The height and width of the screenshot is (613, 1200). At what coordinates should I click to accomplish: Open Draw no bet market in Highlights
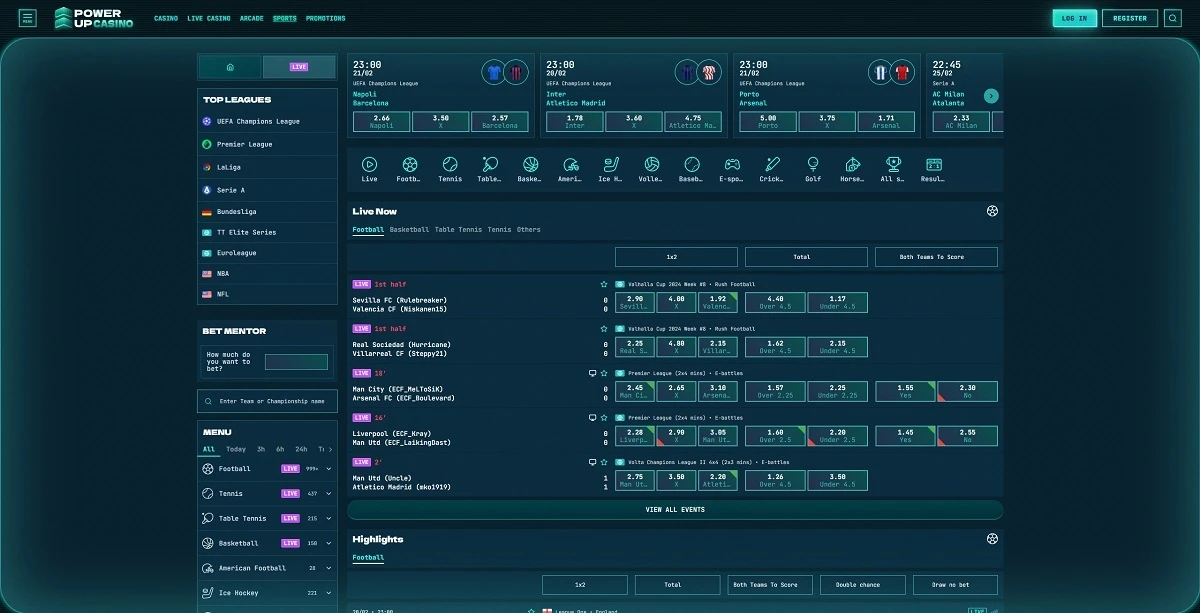[x=956, y=585]
